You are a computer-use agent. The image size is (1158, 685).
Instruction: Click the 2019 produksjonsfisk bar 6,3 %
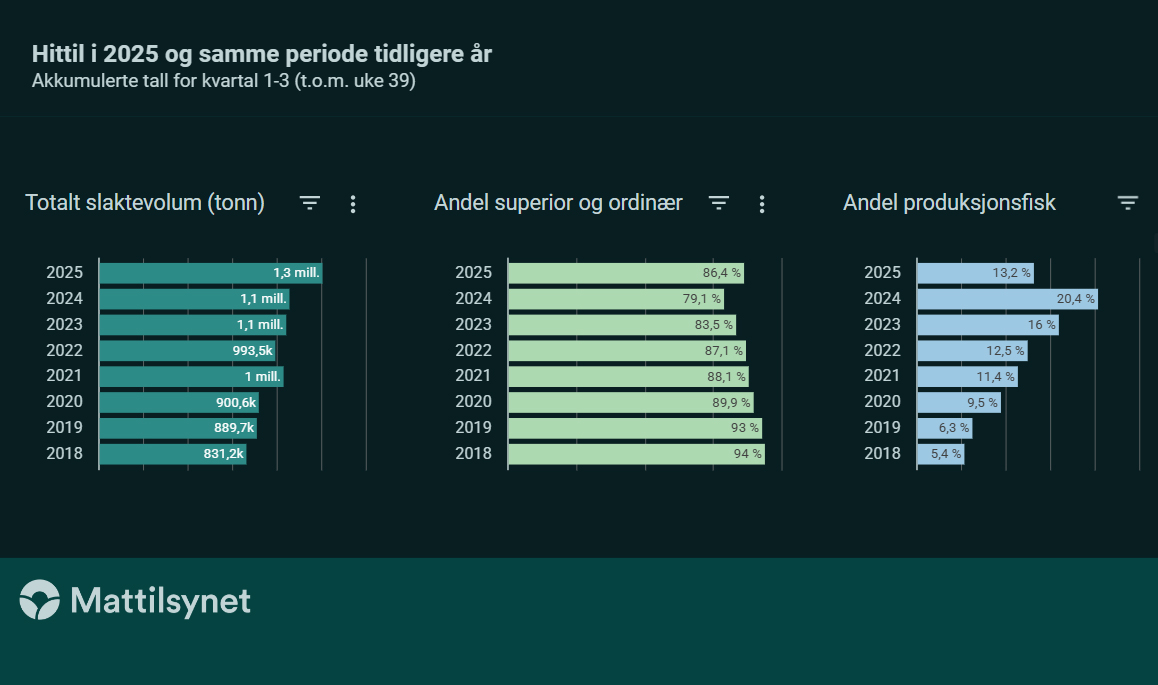944,428
